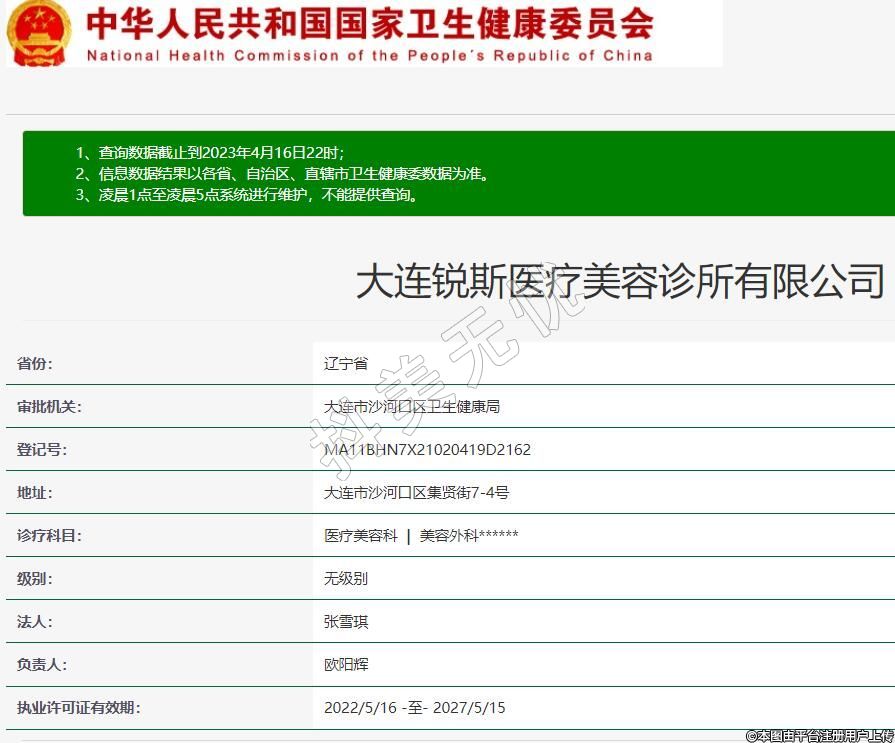The height and width of the screenshot is (743, 895).
Task: Click the national emblem logo icon
Action: [x=39, y=33]
